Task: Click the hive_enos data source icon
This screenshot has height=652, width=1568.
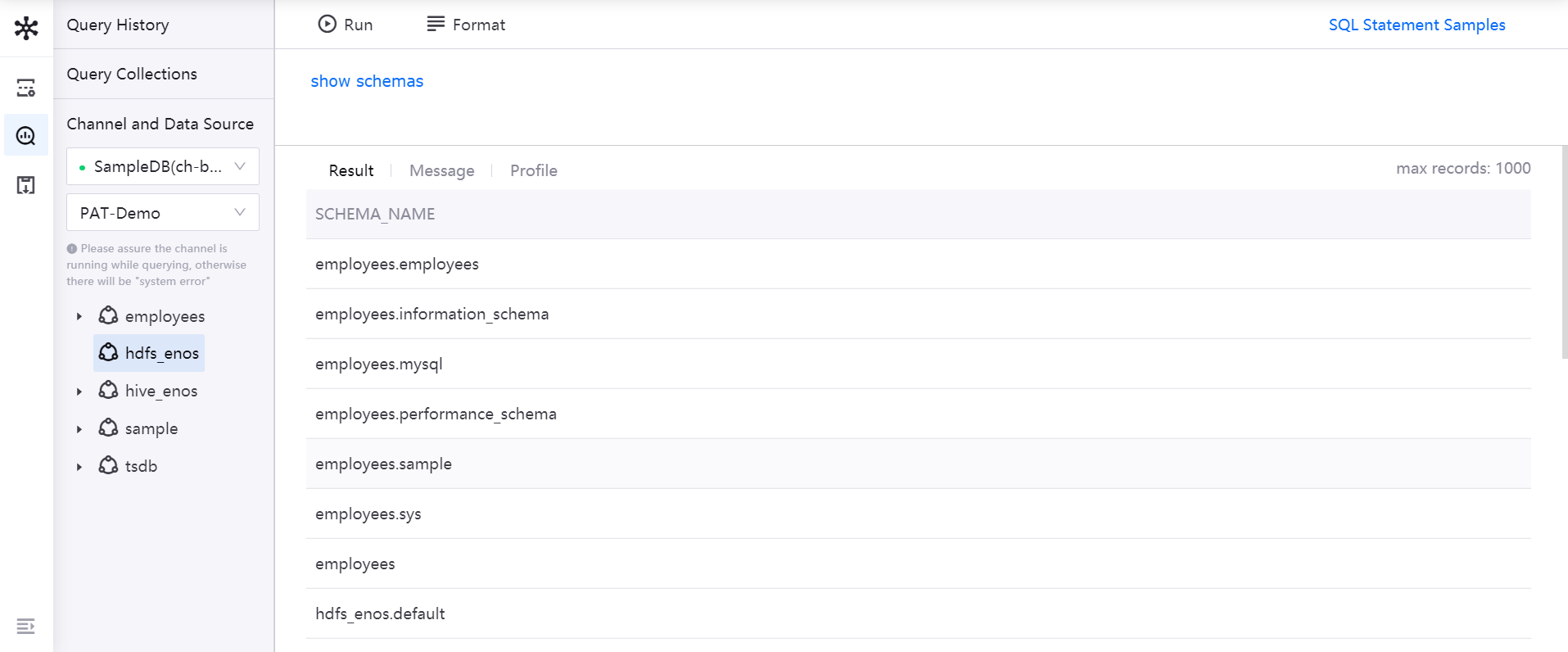Action: [108, 390]
